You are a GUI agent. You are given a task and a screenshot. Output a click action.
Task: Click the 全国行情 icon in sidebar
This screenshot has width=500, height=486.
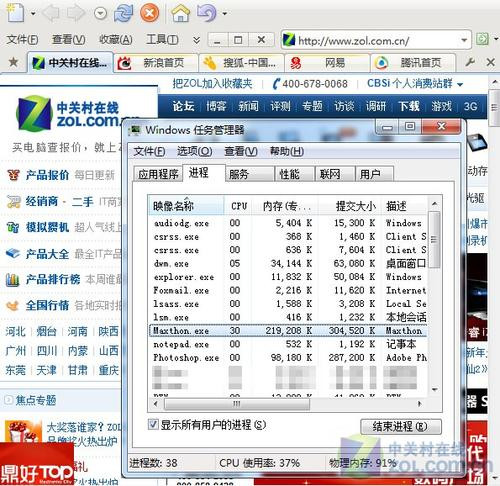pyautogui.click(x=13, y=305)
